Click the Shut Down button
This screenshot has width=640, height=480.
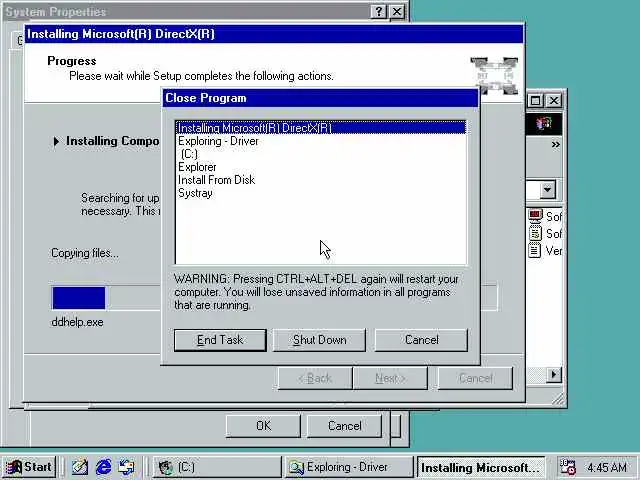[319, 340]
